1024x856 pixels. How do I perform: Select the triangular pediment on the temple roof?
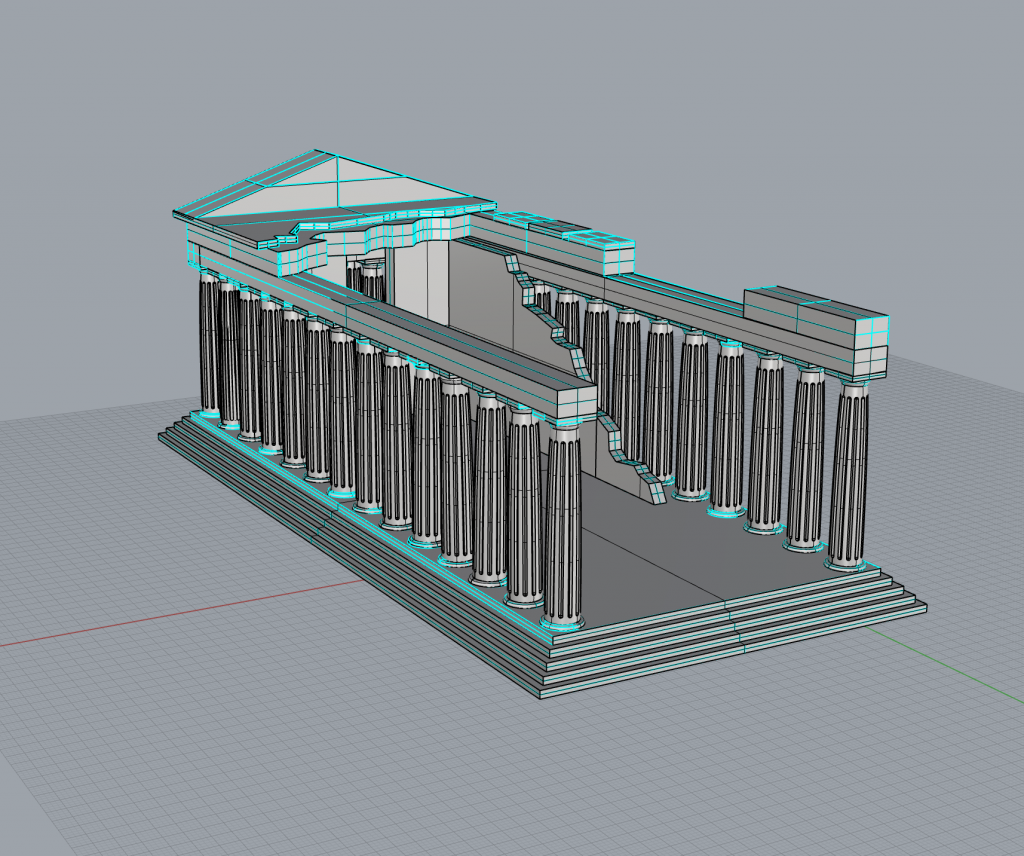pos(300,188)
